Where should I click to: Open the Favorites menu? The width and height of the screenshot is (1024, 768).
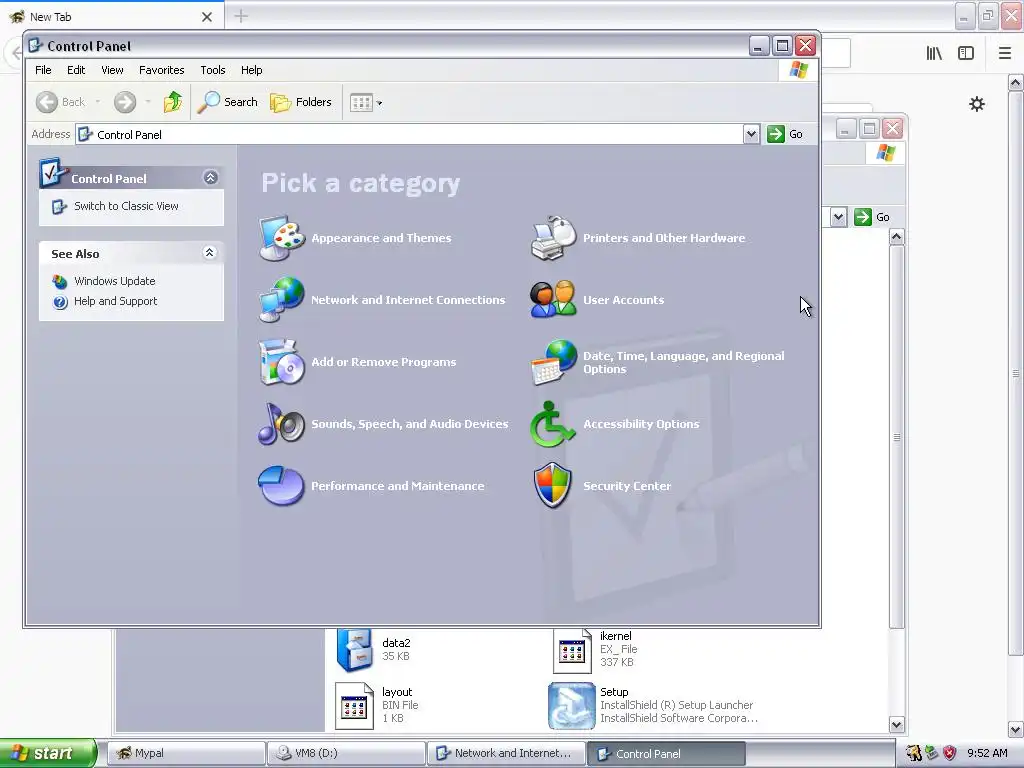161,70
